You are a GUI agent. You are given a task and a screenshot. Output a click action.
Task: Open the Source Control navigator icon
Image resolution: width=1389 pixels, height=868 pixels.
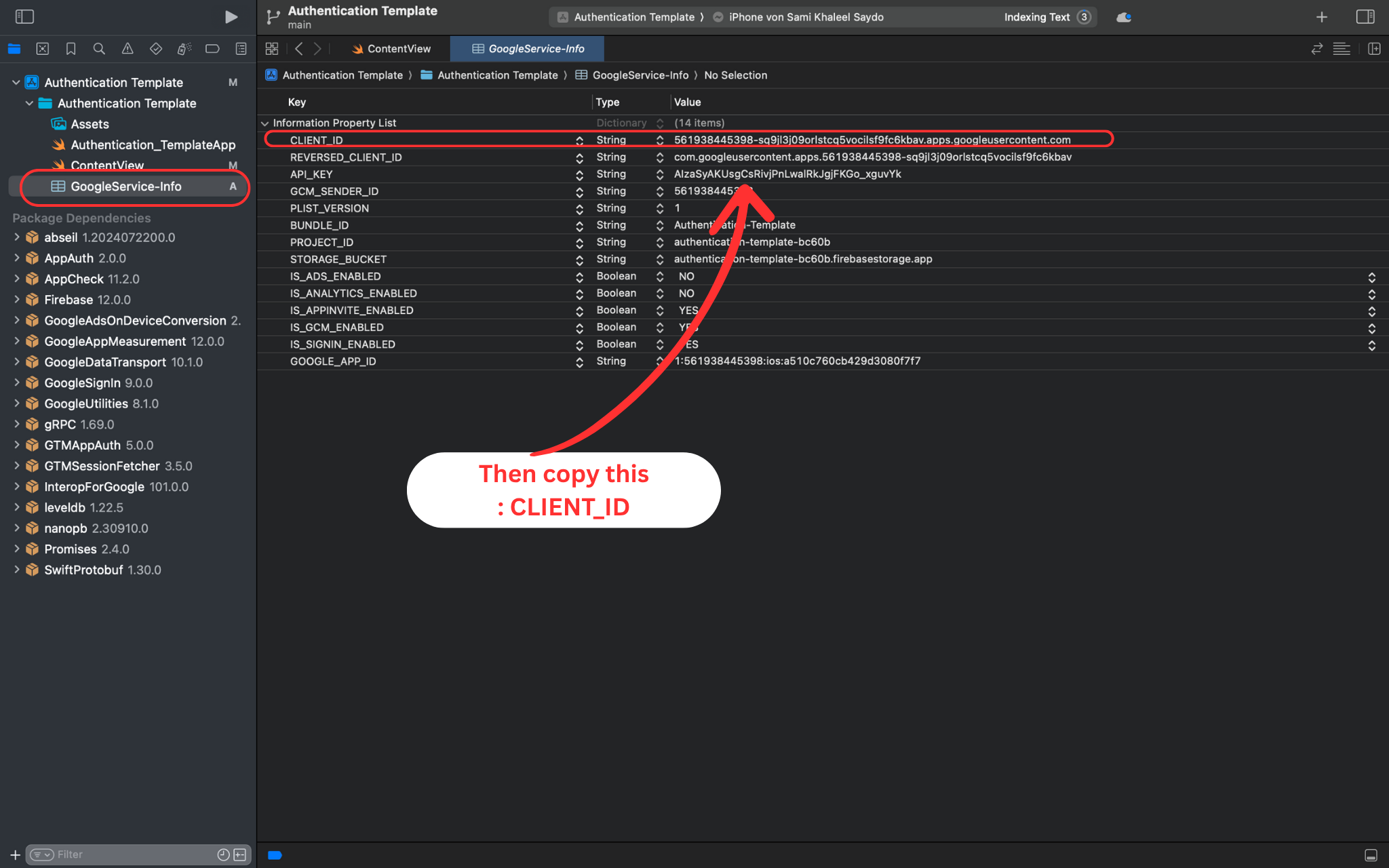[43, 49]
